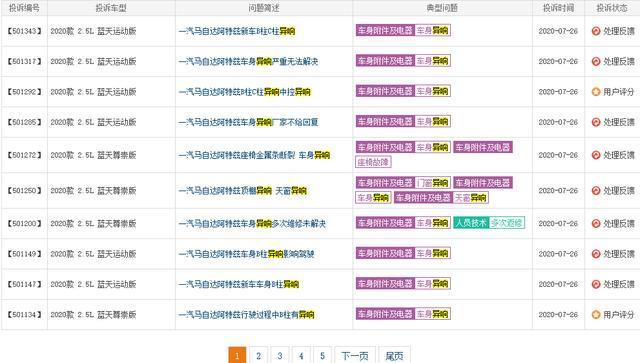Open complaint titled 车身异响严重无法解决
This screenshot has width=640, height=363.
249,62
